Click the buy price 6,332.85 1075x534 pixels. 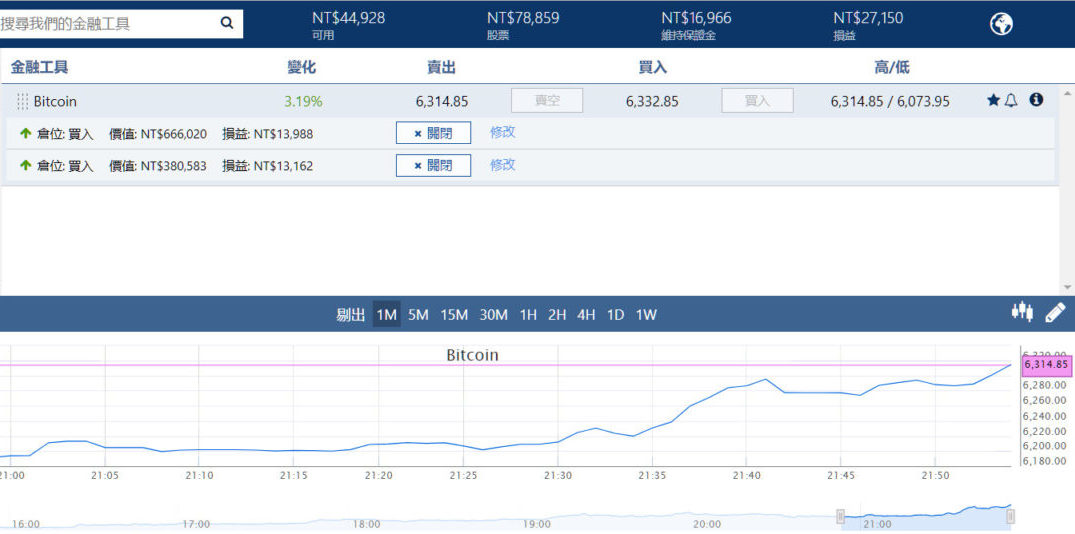[652, 101]
